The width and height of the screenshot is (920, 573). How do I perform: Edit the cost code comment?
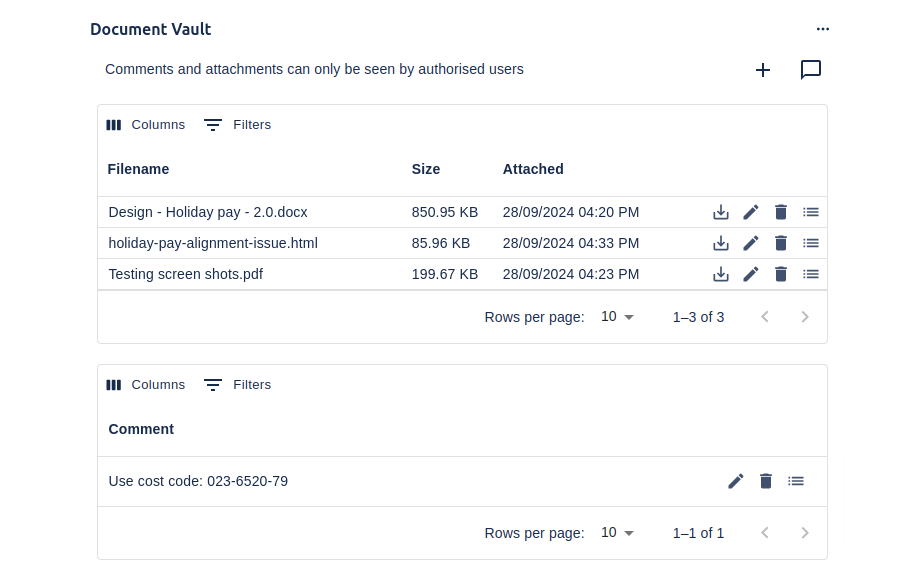736,482
